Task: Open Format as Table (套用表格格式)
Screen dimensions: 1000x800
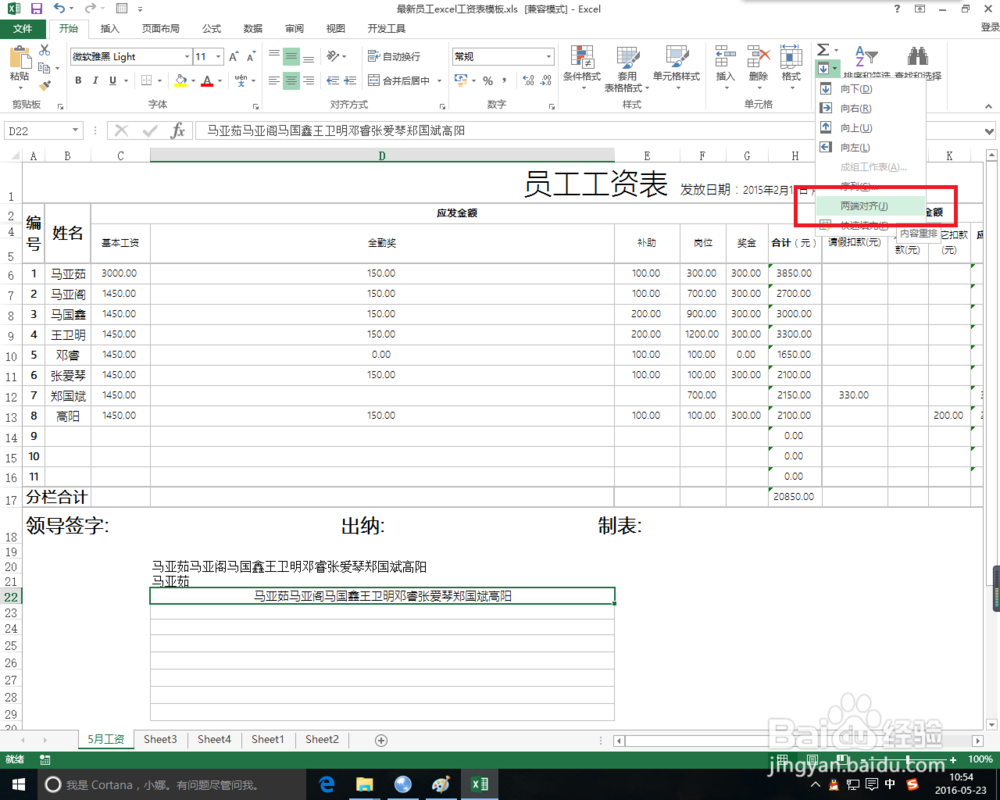Action: coord(626,67)
